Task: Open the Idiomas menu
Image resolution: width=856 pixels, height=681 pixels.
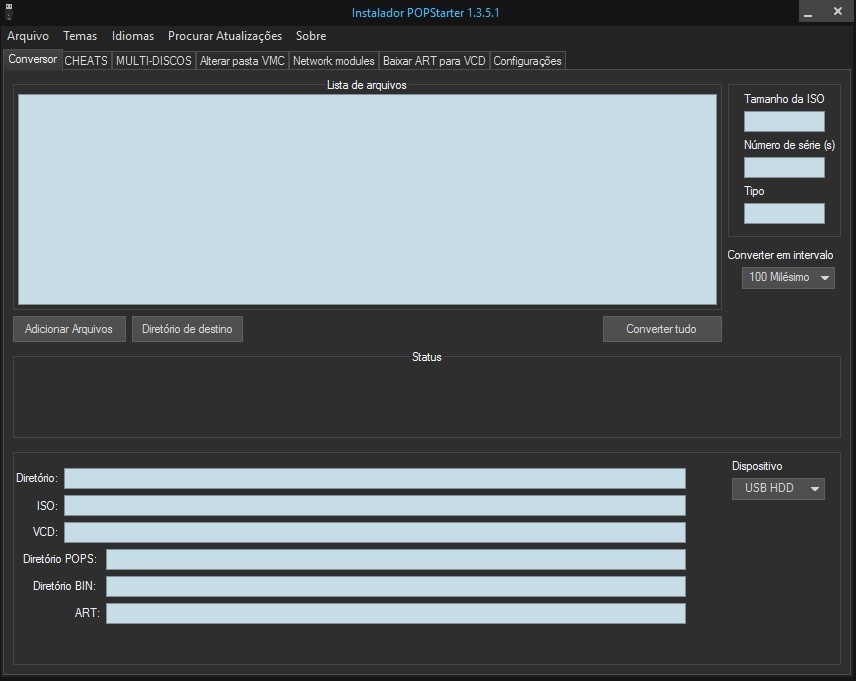Action: (x=133, y=36)
